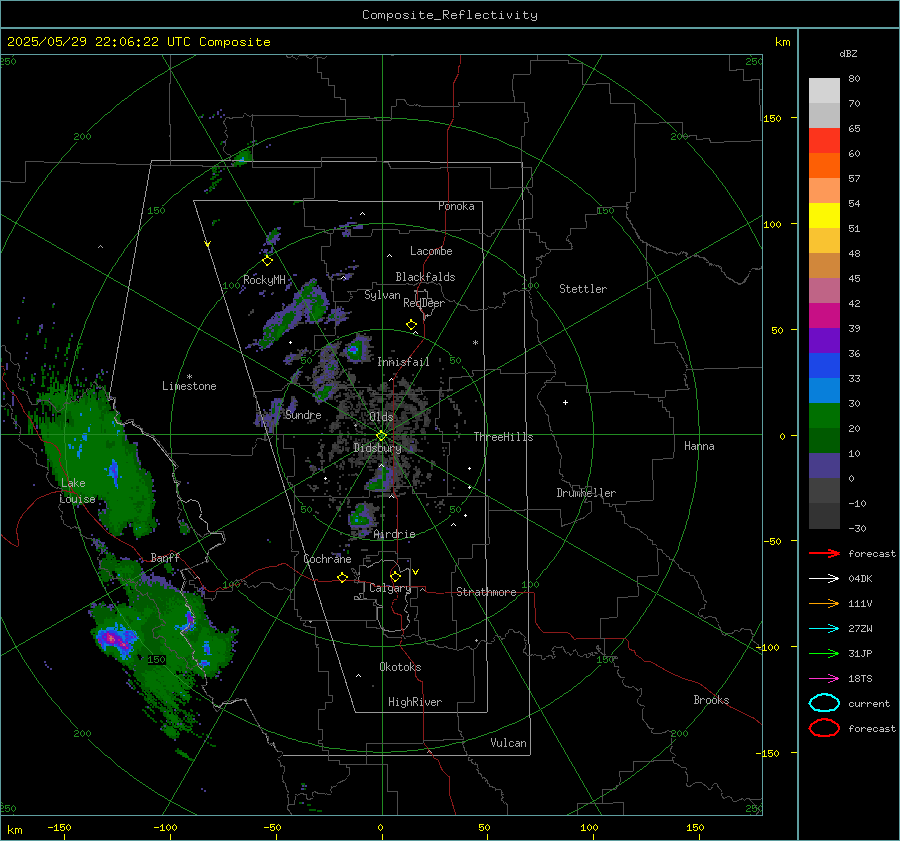Click the Limestone label
Image resolution: width=900 pixels, height=841 pixels.
click(x=189, y=386)
